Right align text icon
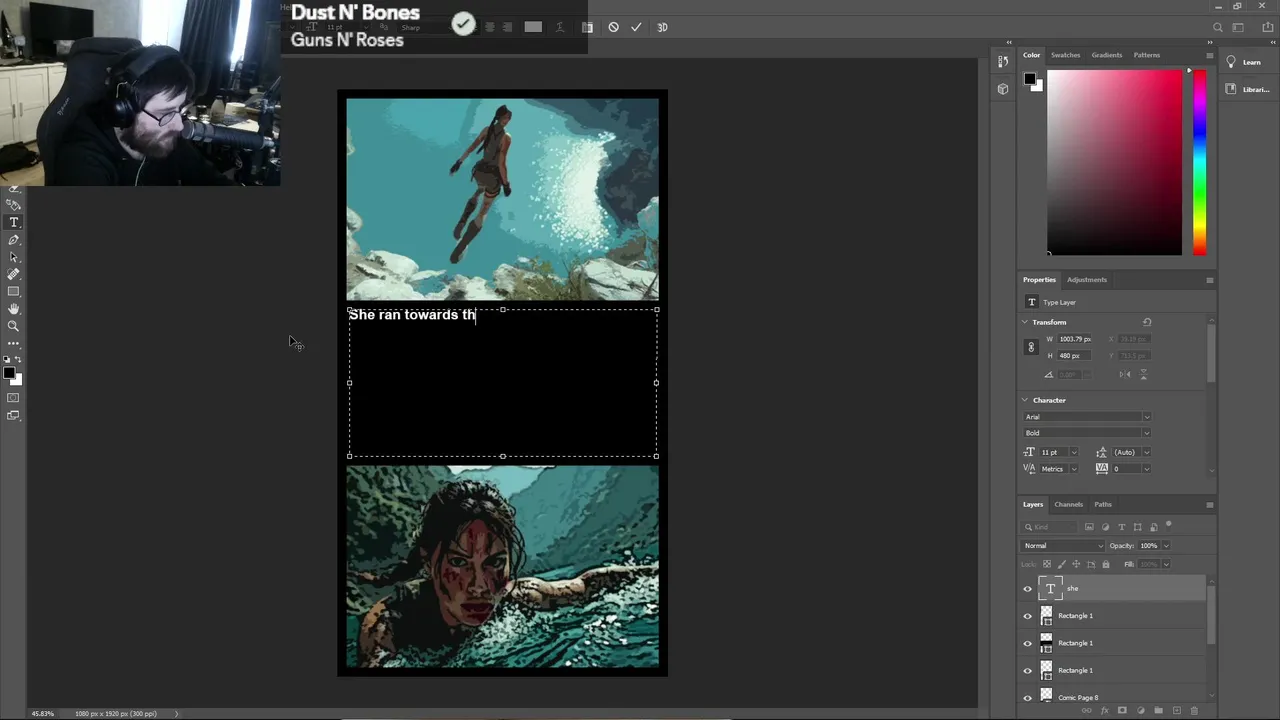 click(507, 27)
